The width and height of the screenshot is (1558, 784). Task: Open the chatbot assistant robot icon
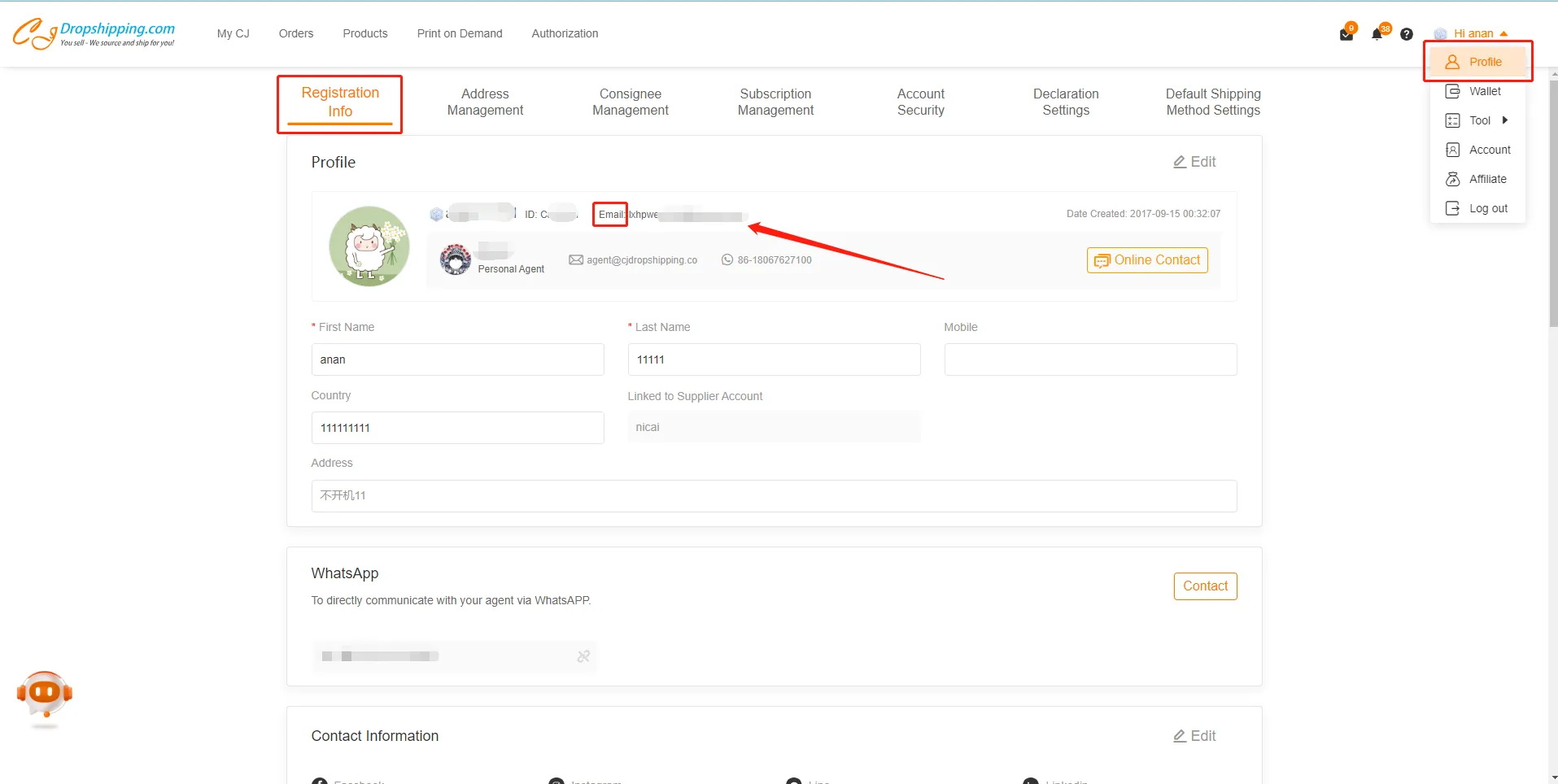coord(45,695)
